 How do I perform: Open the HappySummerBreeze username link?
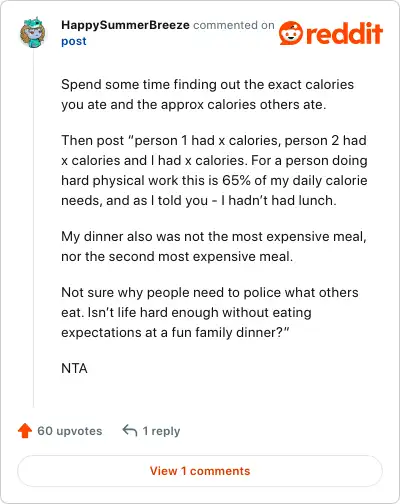(x=125, y=25)
